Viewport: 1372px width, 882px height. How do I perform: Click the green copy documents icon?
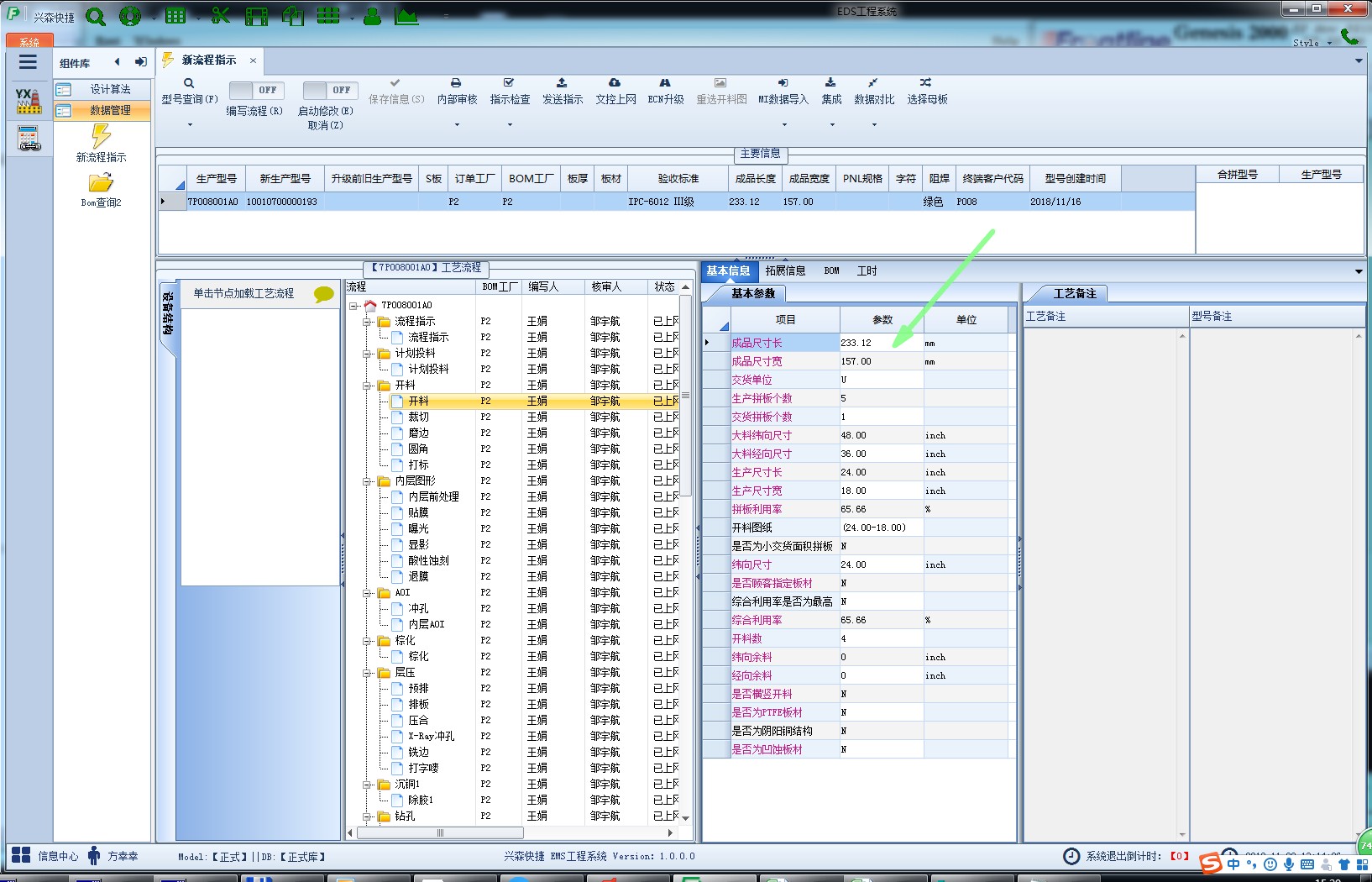[293, 16]
